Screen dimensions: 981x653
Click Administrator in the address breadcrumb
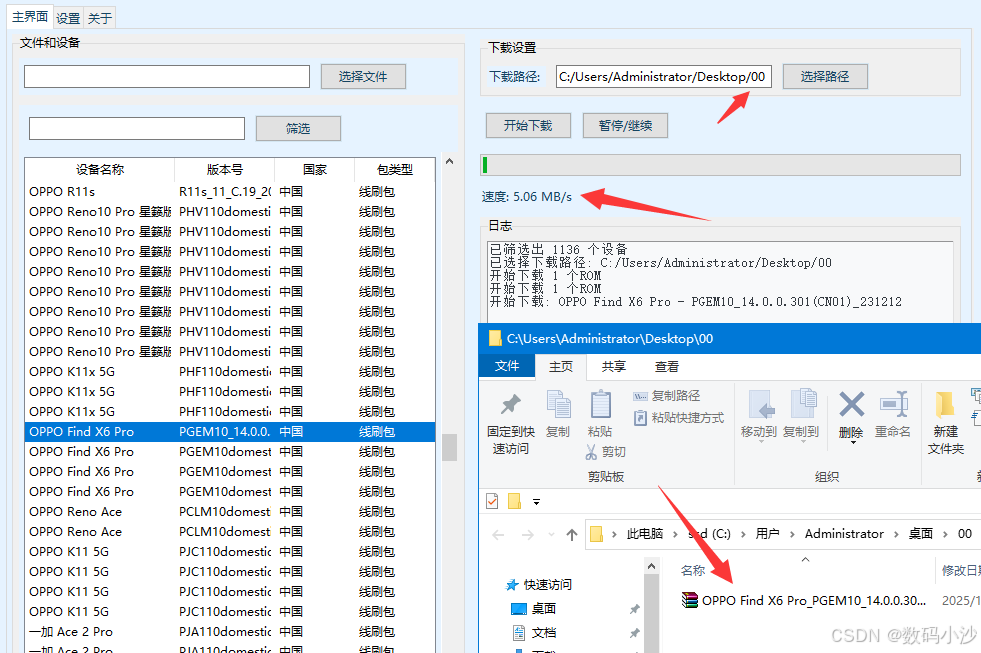(x=844, y=534)
